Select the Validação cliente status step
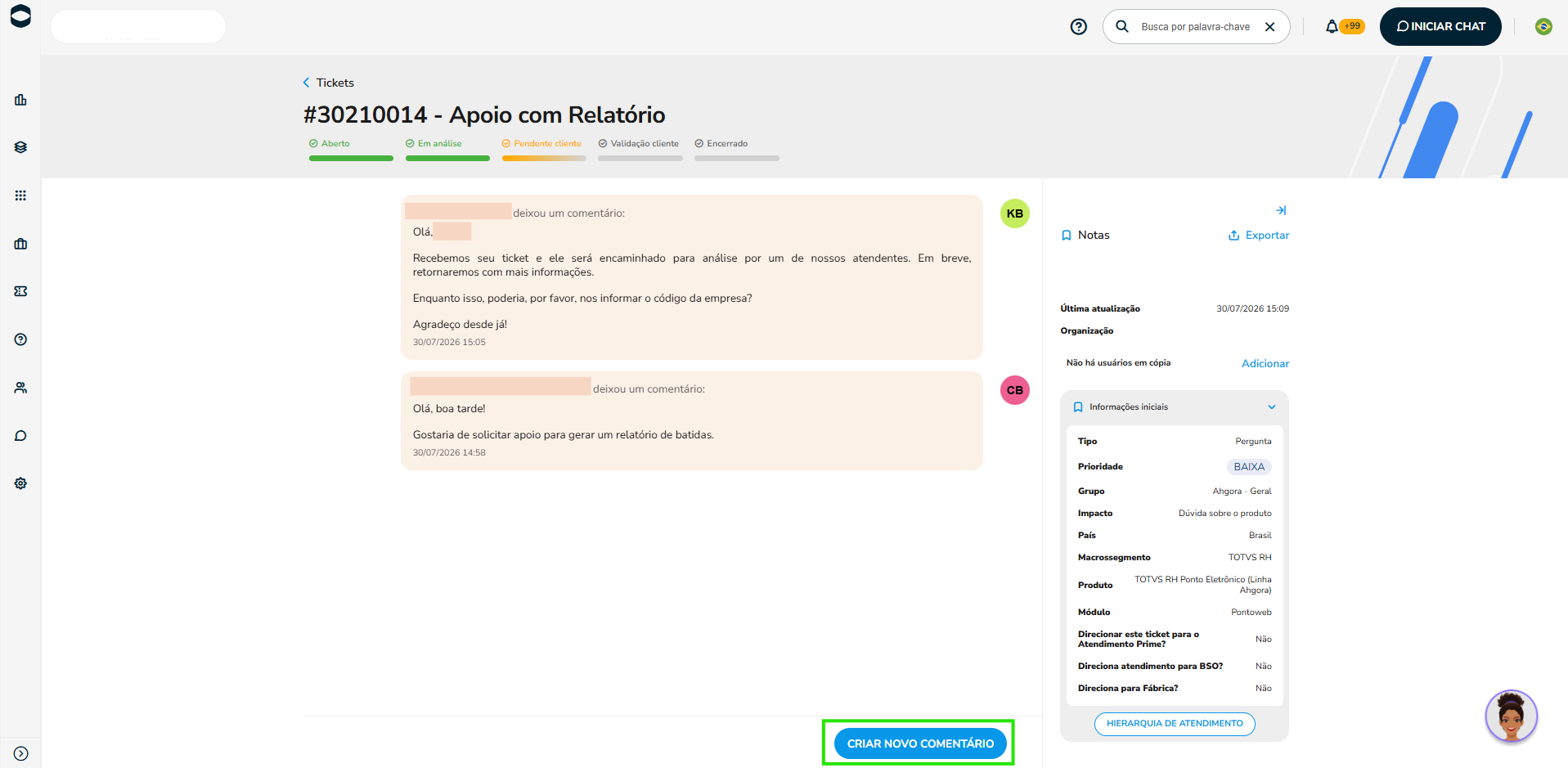Viewport: 1568px width, 768px height. click(639, 144)
